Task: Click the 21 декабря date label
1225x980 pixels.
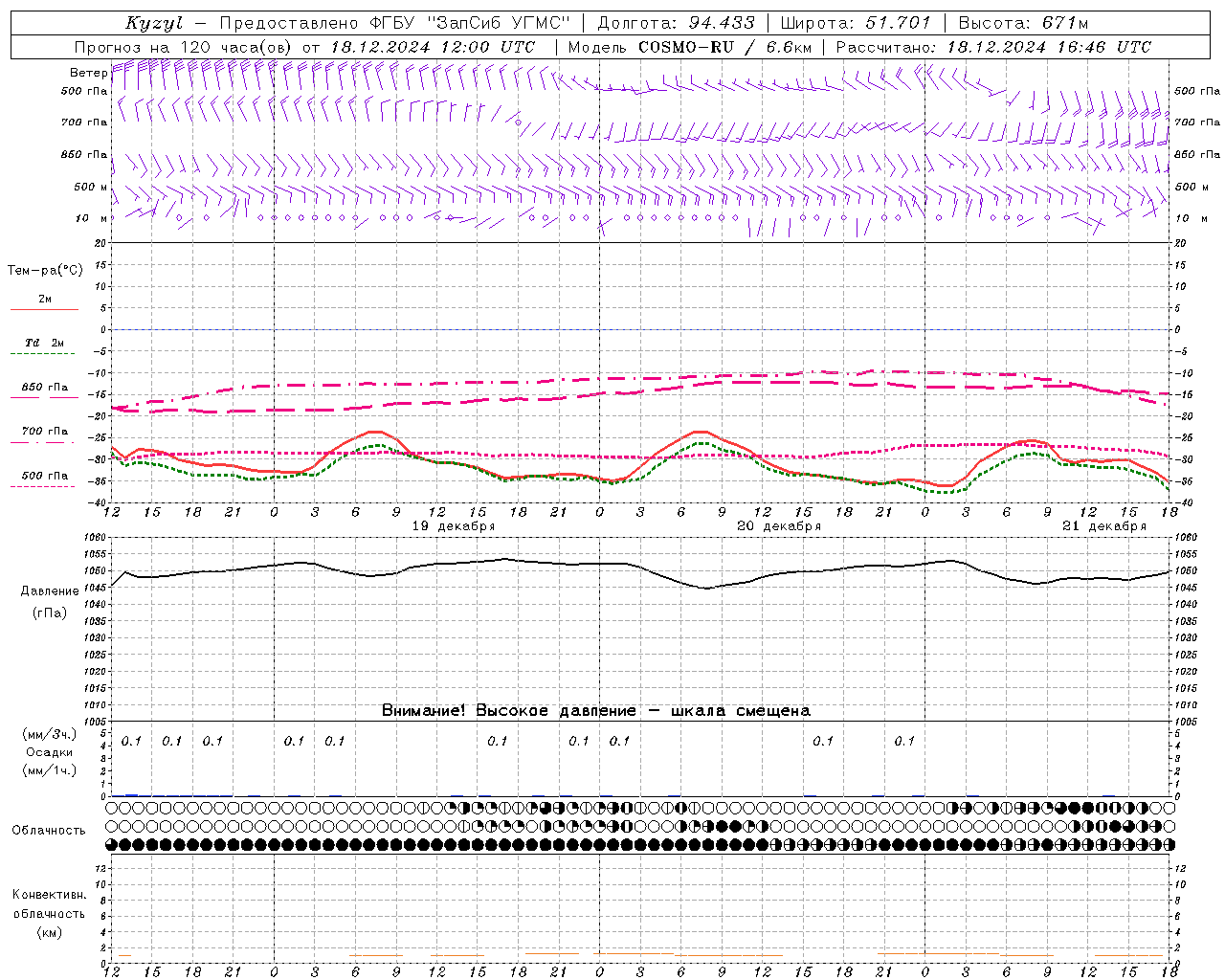Action: [1104, 526]
